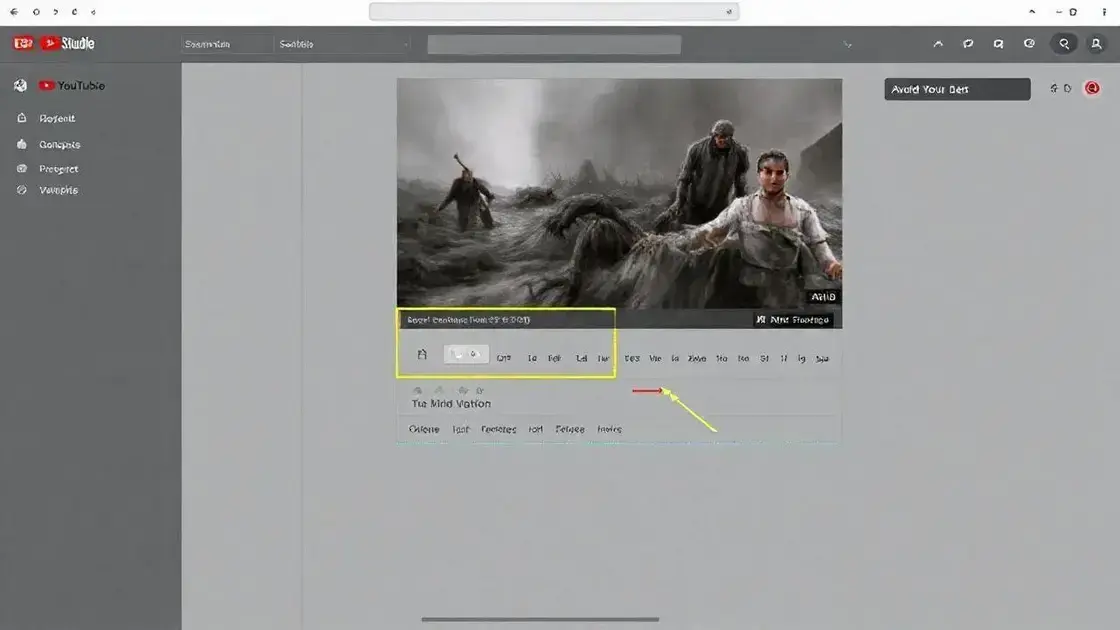
Task: Click the white toggle pill in the editor toolbar
Action: [x=466, y=354]
